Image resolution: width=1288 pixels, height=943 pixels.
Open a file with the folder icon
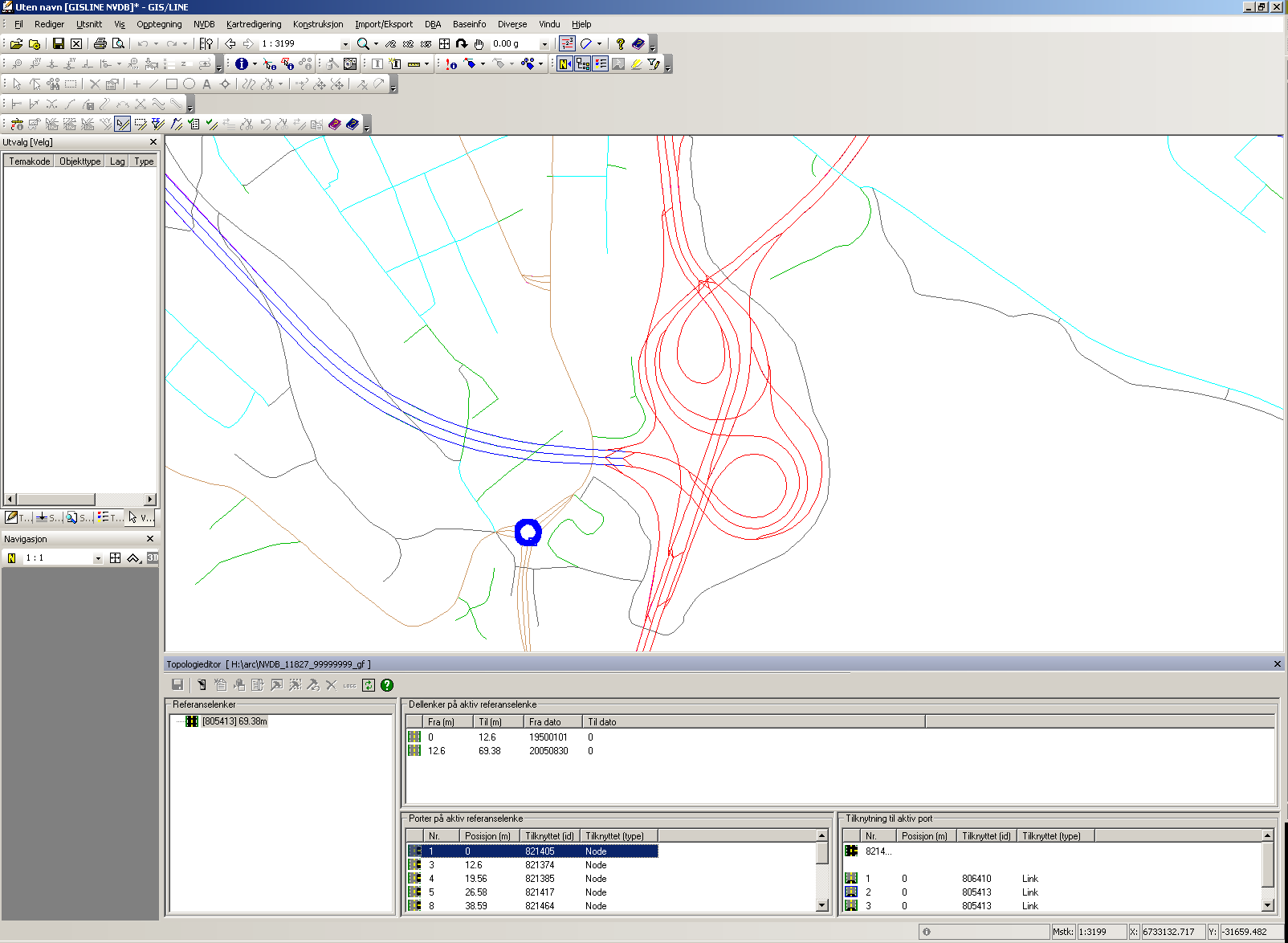coord(16,43)
